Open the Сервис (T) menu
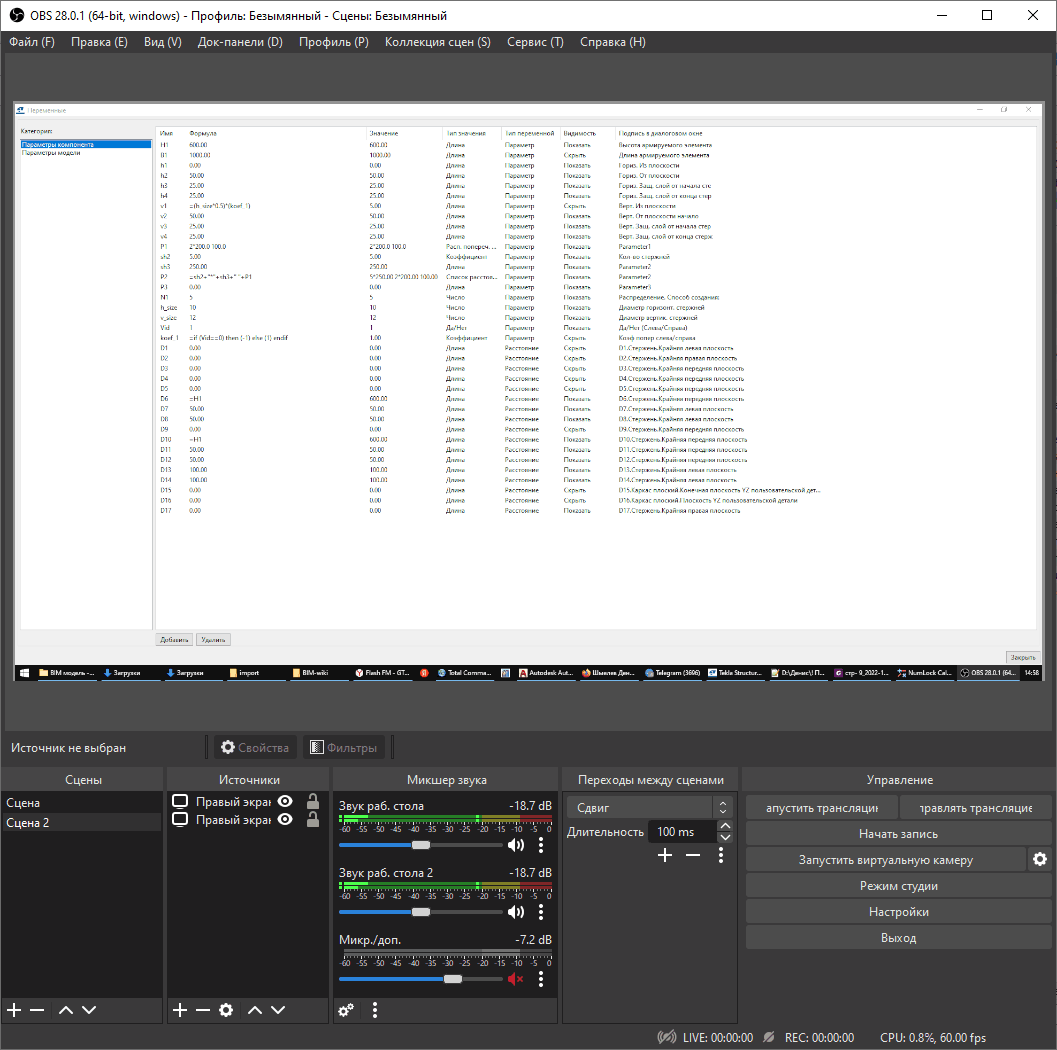 coord(535,42)
